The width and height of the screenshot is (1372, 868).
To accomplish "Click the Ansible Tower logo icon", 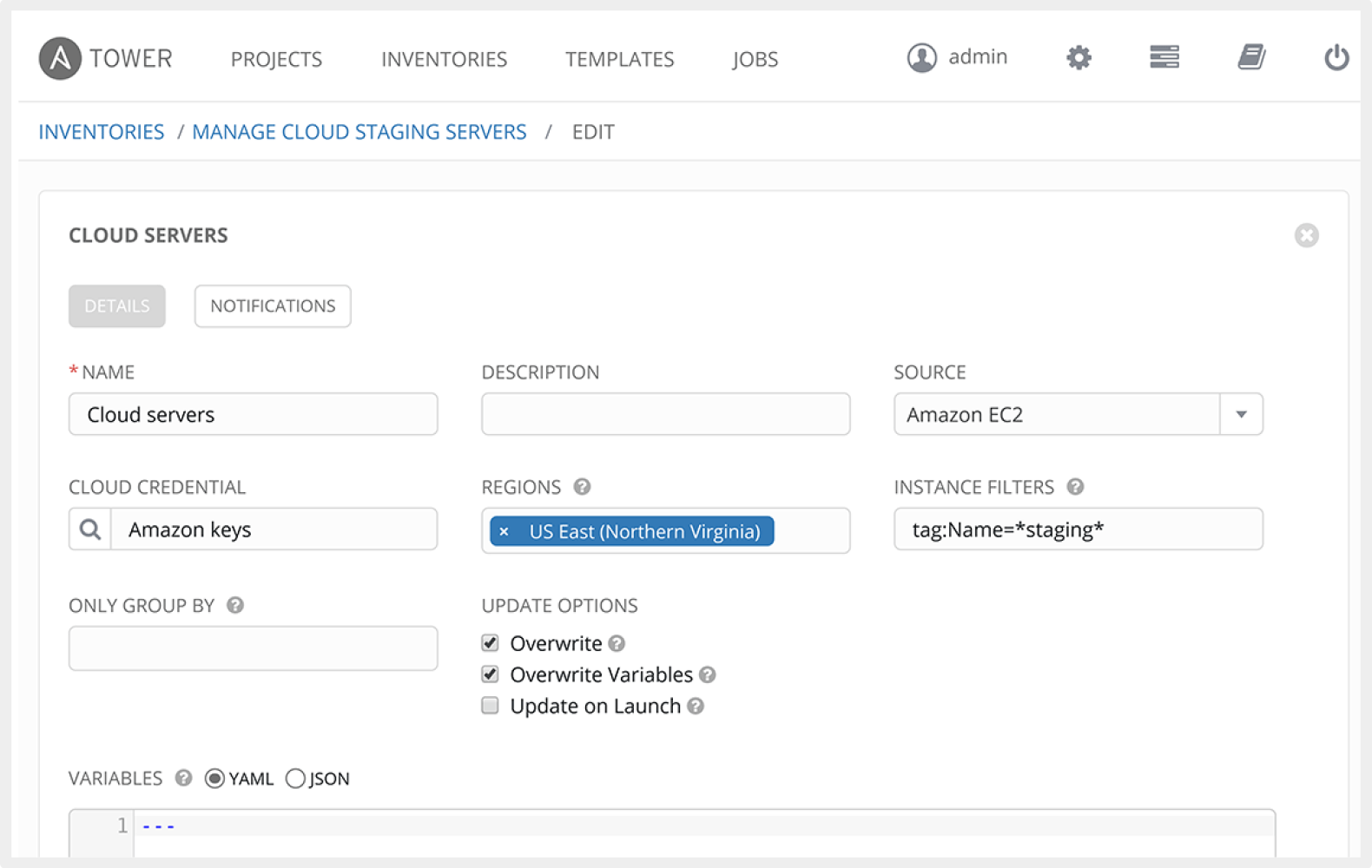I will point(60,58).
